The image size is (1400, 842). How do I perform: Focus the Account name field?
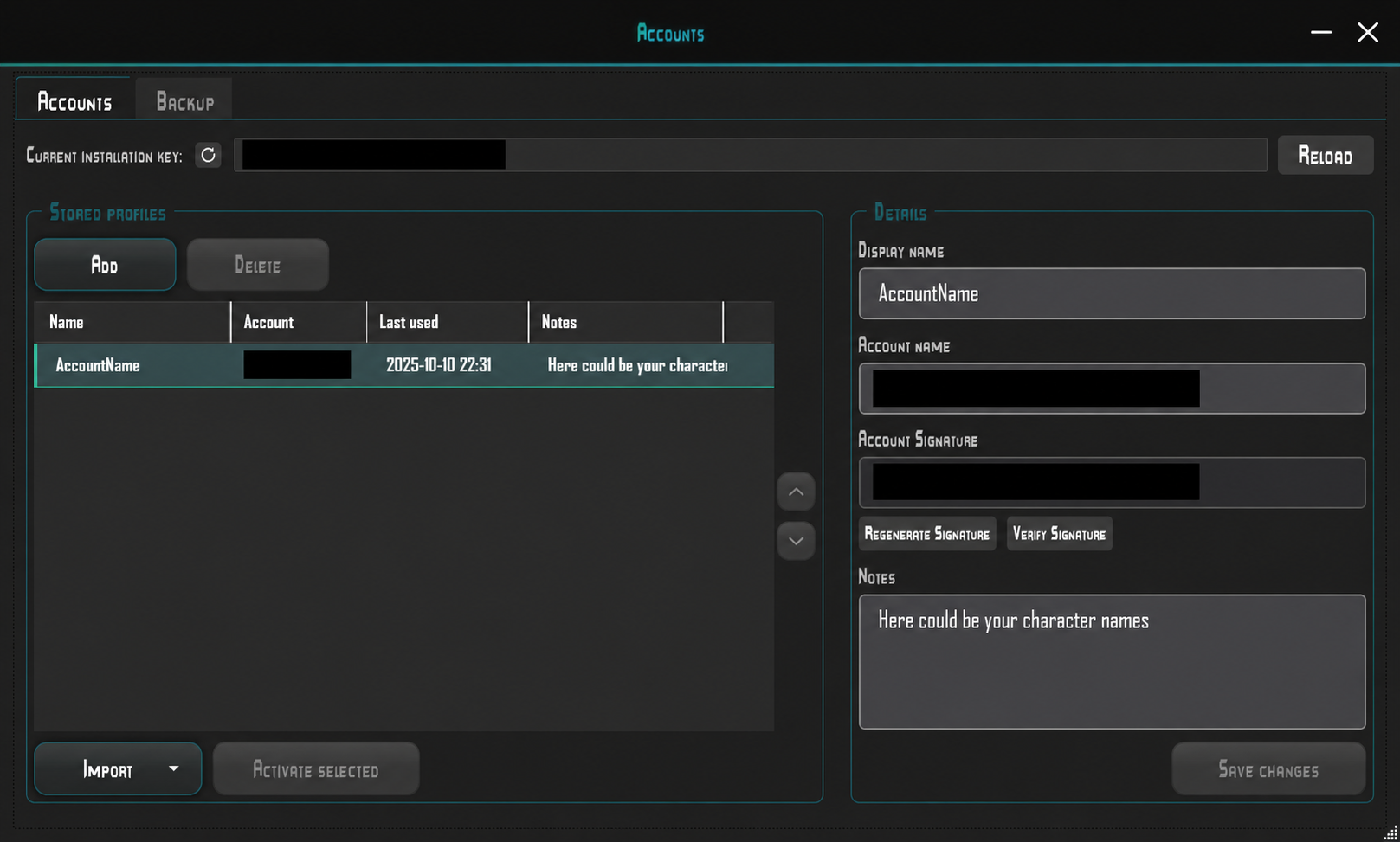(x=1112, y=389)
